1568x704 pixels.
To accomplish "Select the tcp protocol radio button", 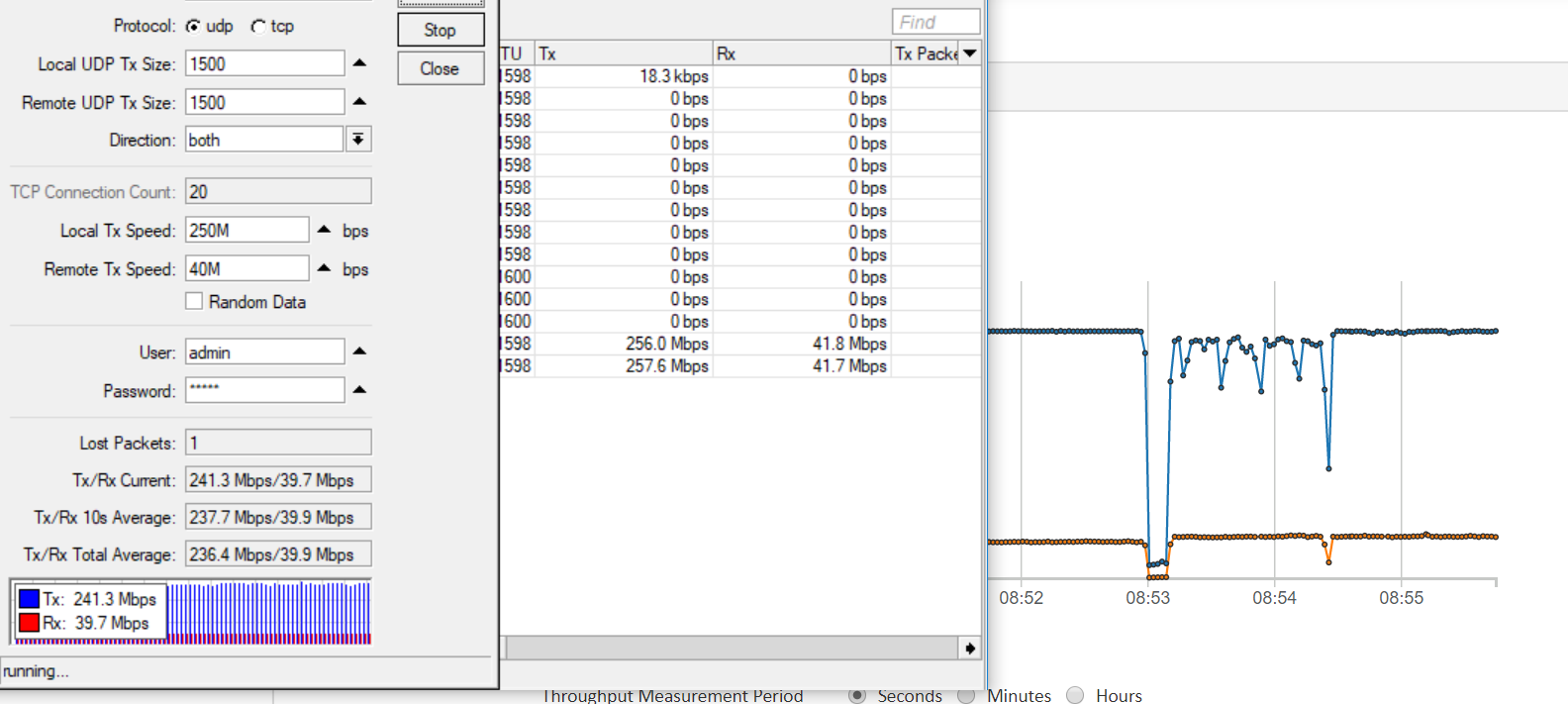I will tap(257, 26).
